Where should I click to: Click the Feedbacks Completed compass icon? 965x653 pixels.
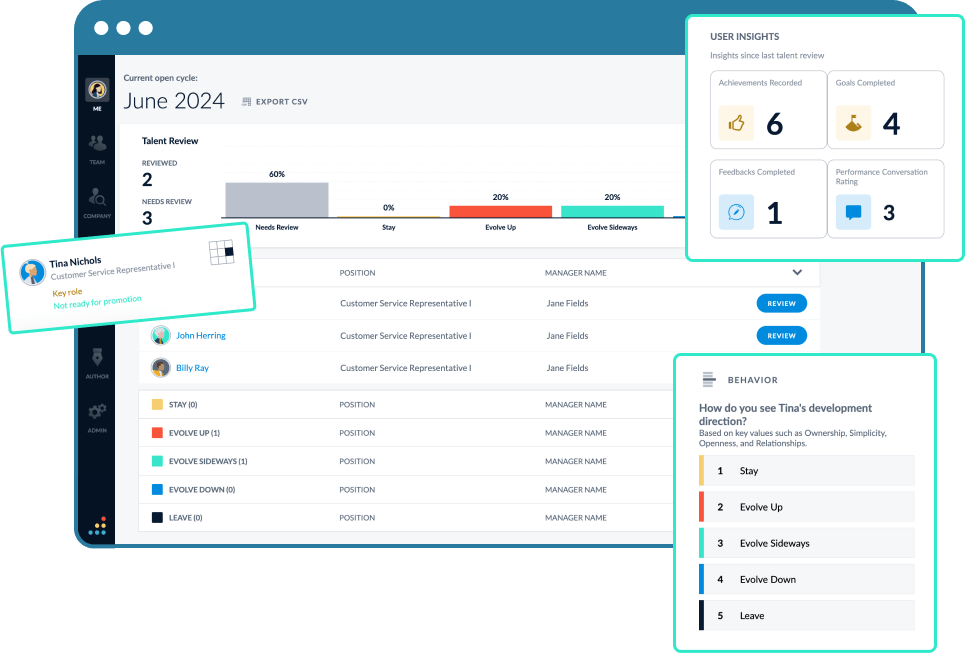click(x=737, y=212)
